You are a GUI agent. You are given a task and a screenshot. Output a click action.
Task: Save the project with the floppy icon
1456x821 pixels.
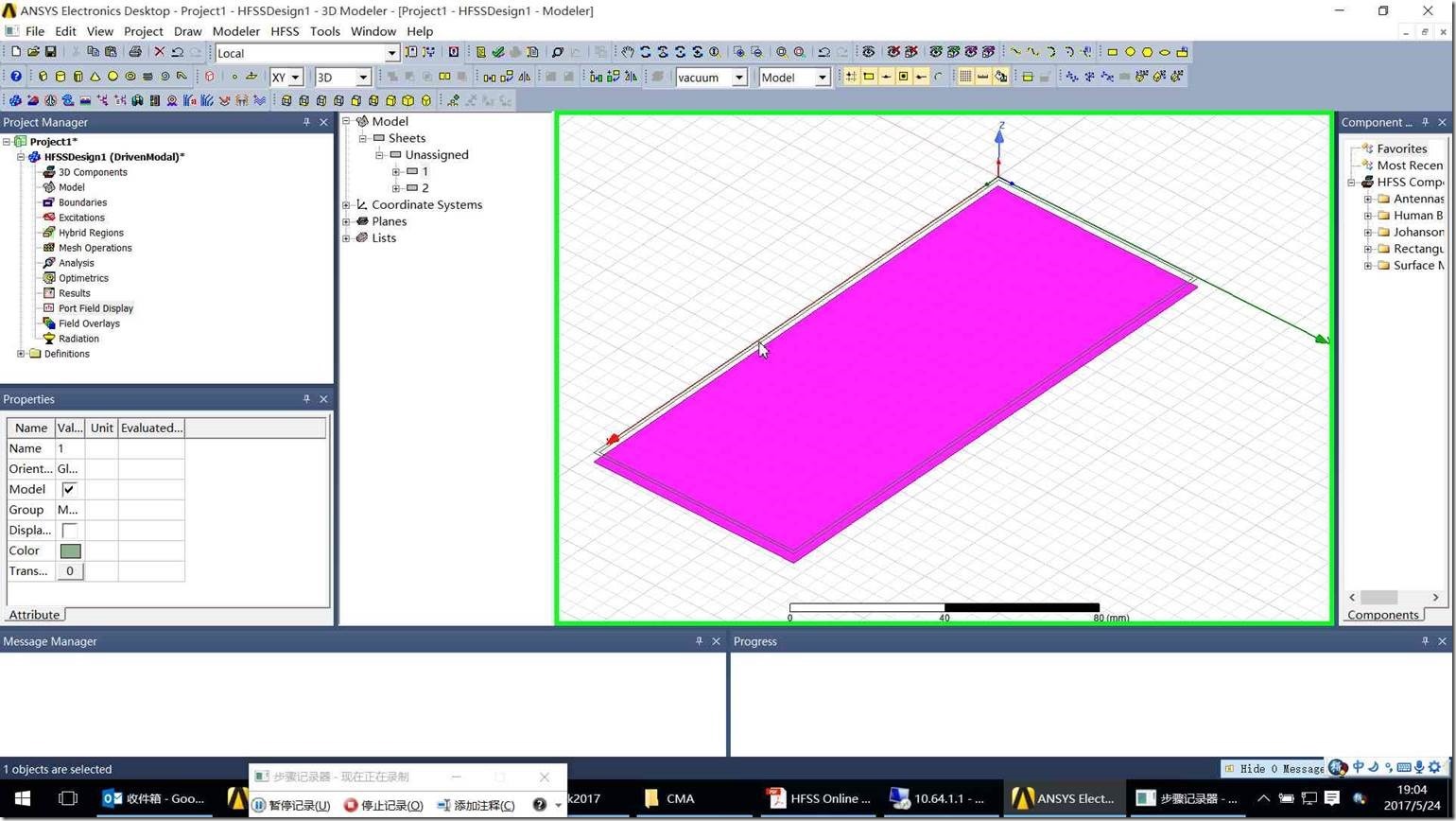[x=50, y=52]
